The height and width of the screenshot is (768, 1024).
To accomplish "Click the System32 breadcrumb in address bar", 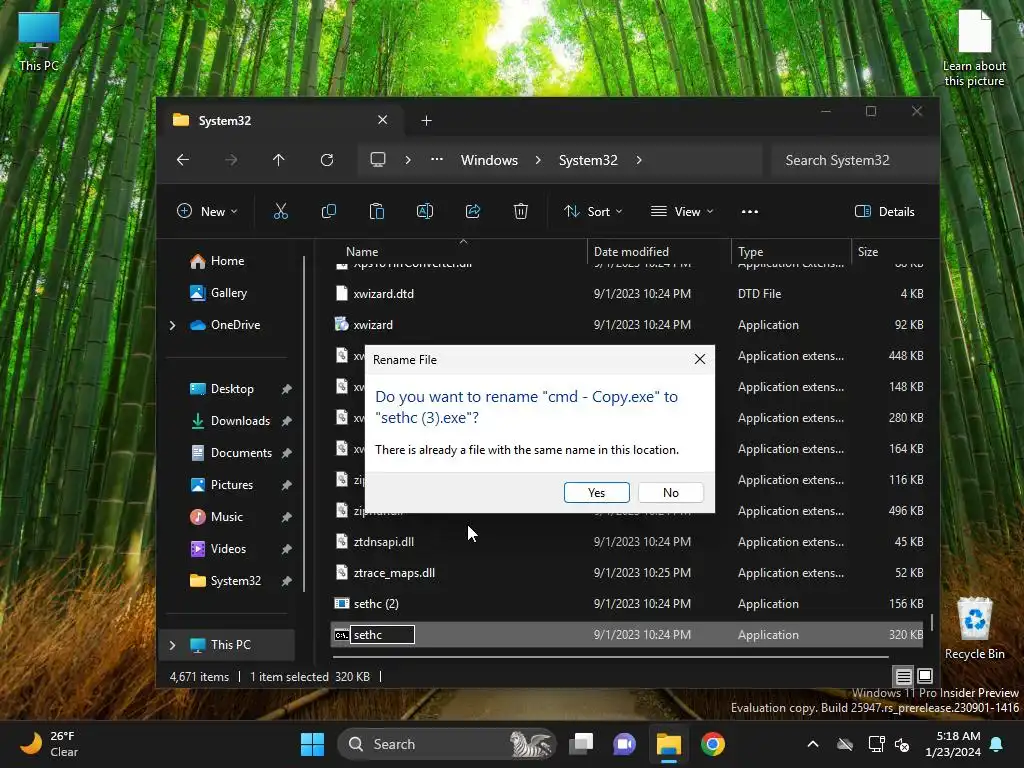I will [x=588, y=160].
